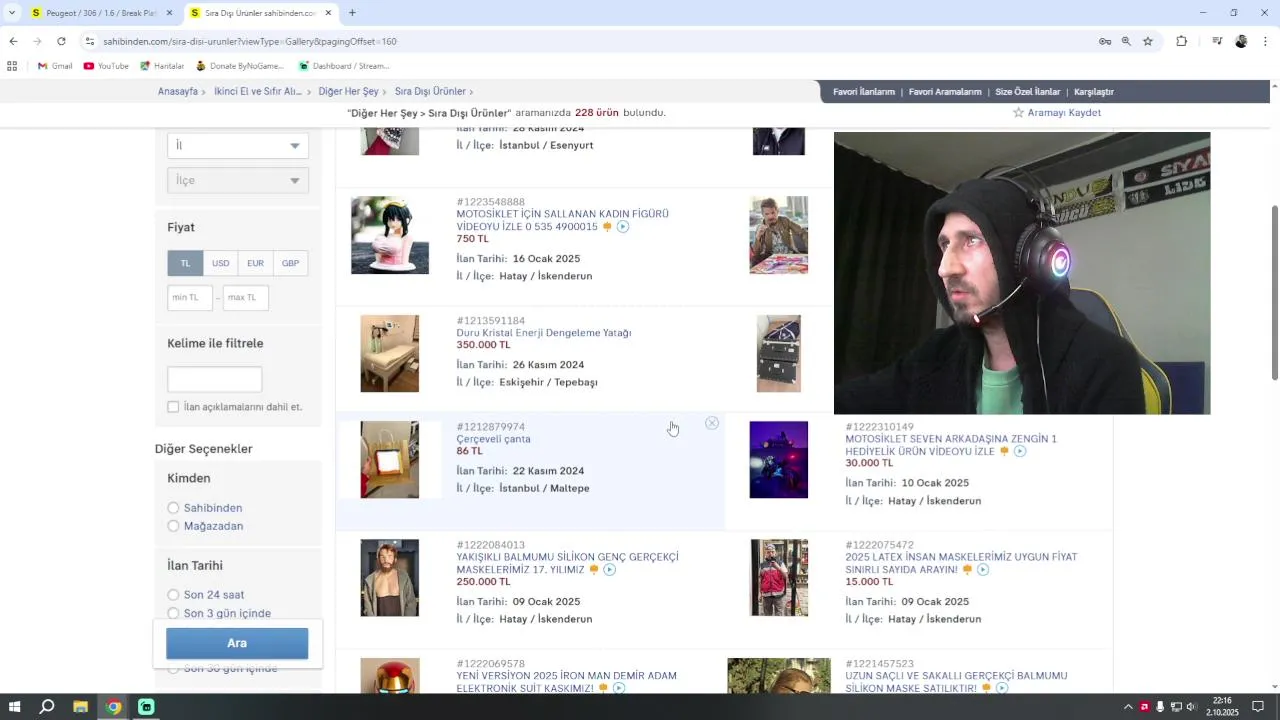1280x720 pixels.
Task: Focus the max TL price field
Action: 246,297
